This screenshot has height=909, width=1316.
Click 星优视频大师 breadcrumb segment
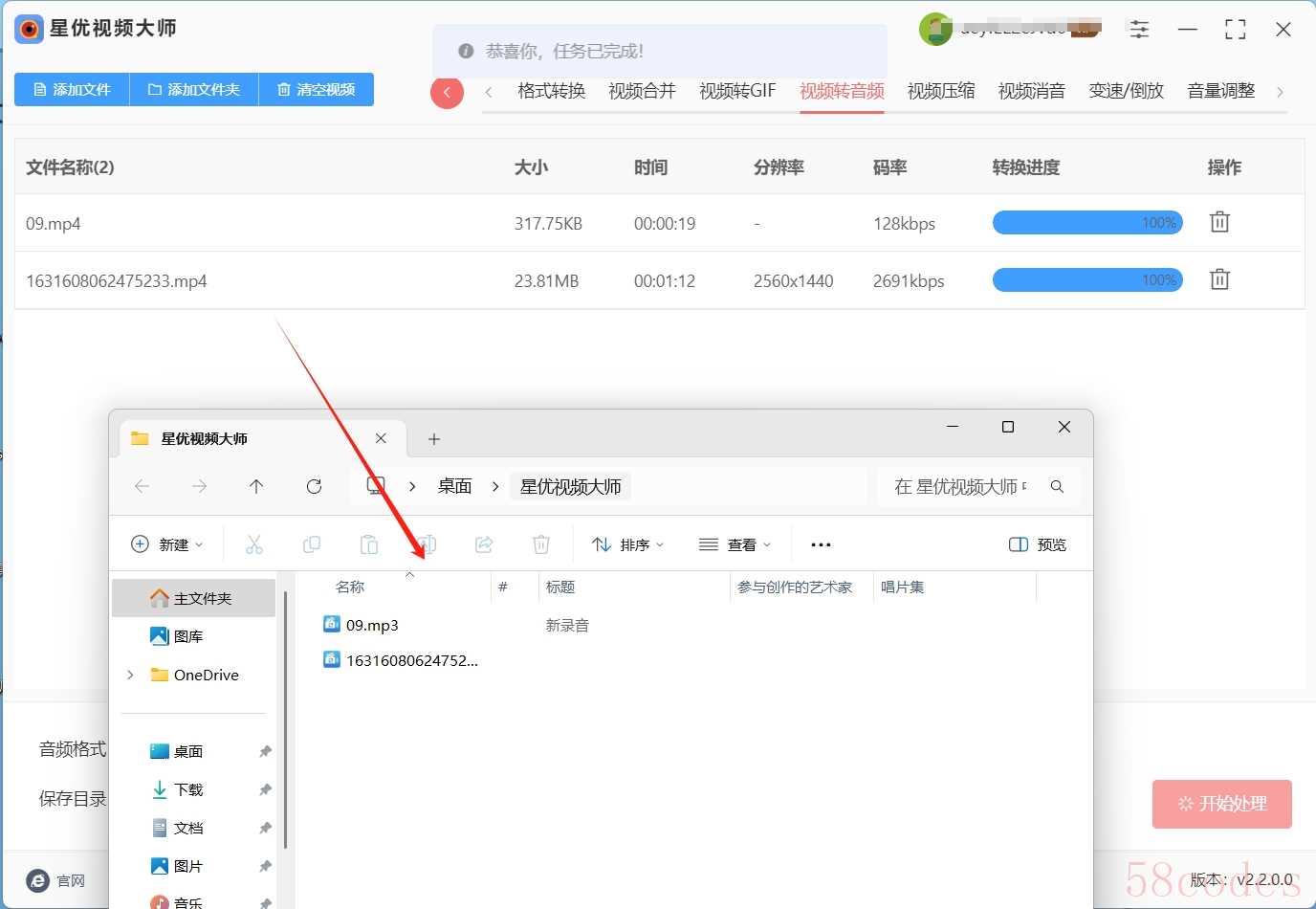point(571,486)
